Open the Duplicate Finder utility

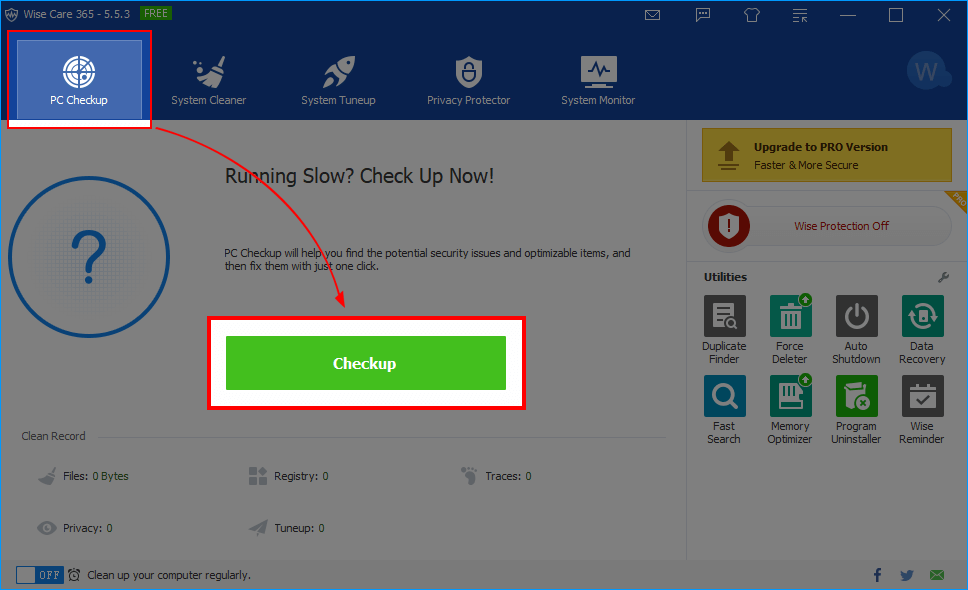724,330
